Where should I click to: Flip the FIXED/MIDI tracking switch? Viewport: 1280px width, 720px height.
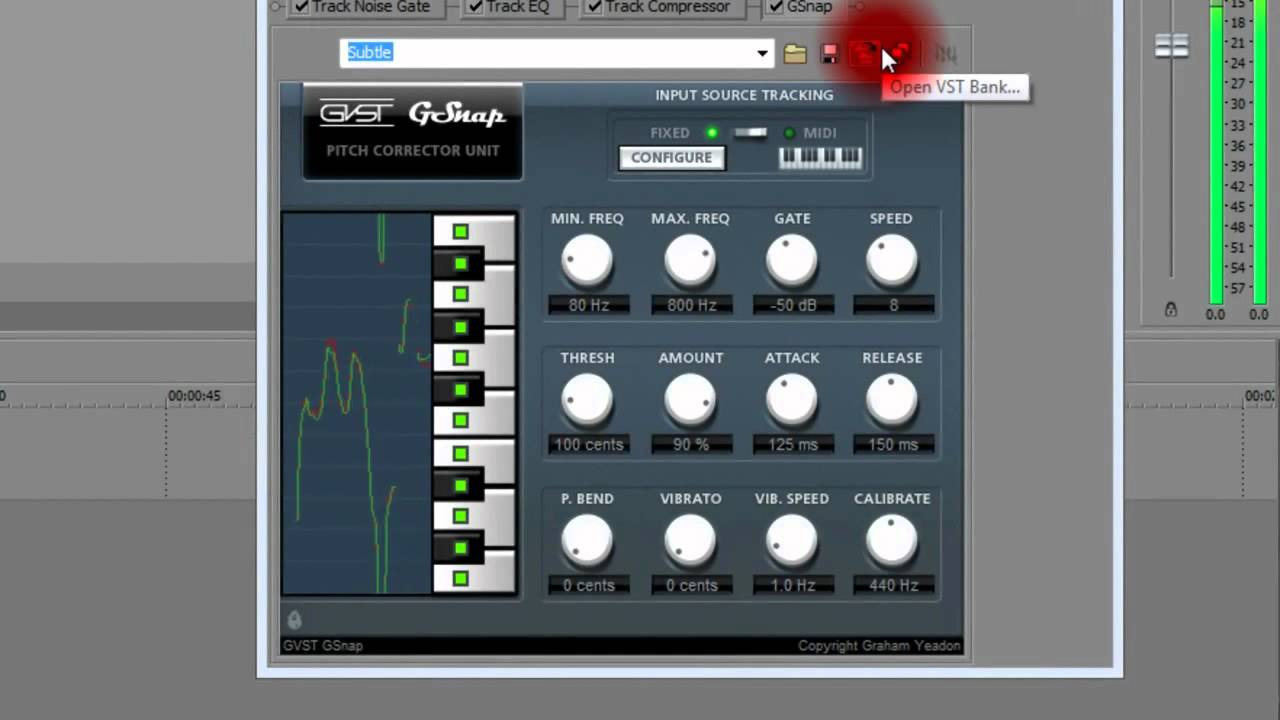[x=750, y=132]
